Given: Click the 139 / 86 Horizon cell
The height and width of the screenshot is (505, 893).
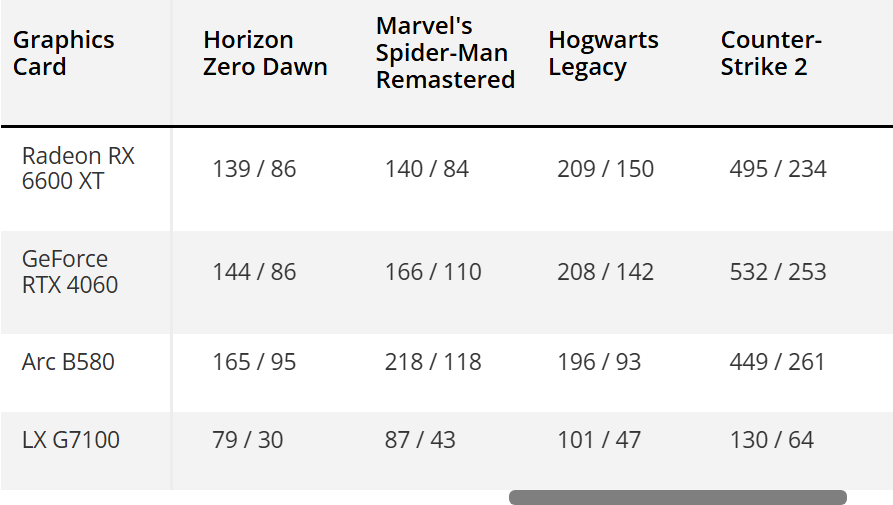Looking at the screenshot, I should point(254,169).
